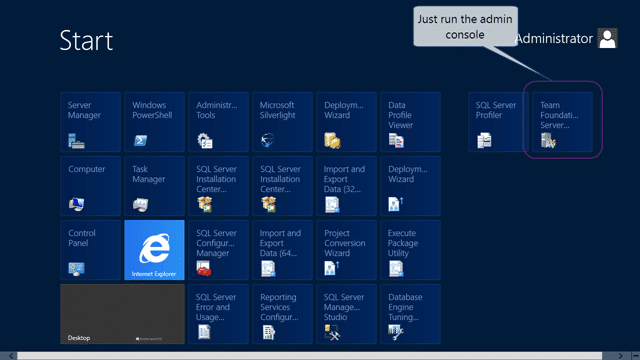Open Import and Export Data (32-bit) tile
Viewport: 640px width, 360px height.
pyautogui.click(x=347, y=186)
